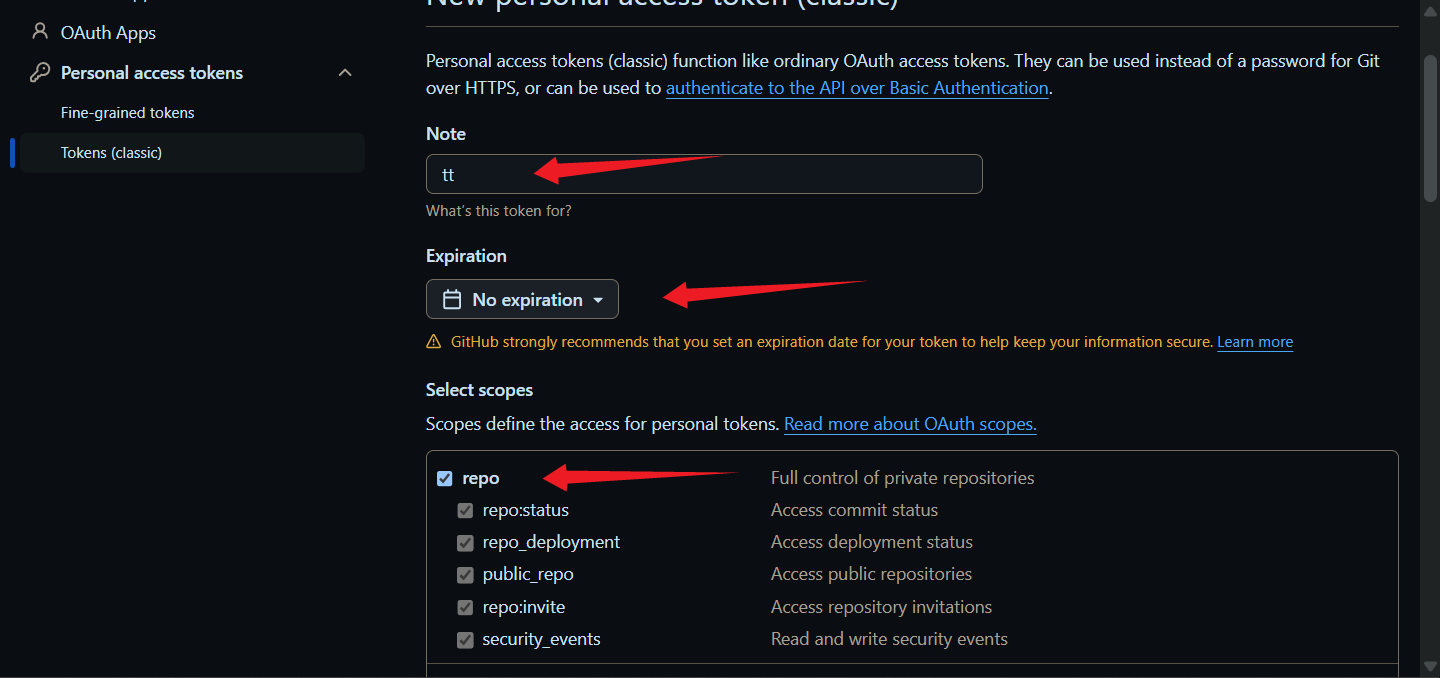Open OAuth Apps in sidebar
This screenshot has width=1440, height=678.
click(x=108, y=33)
